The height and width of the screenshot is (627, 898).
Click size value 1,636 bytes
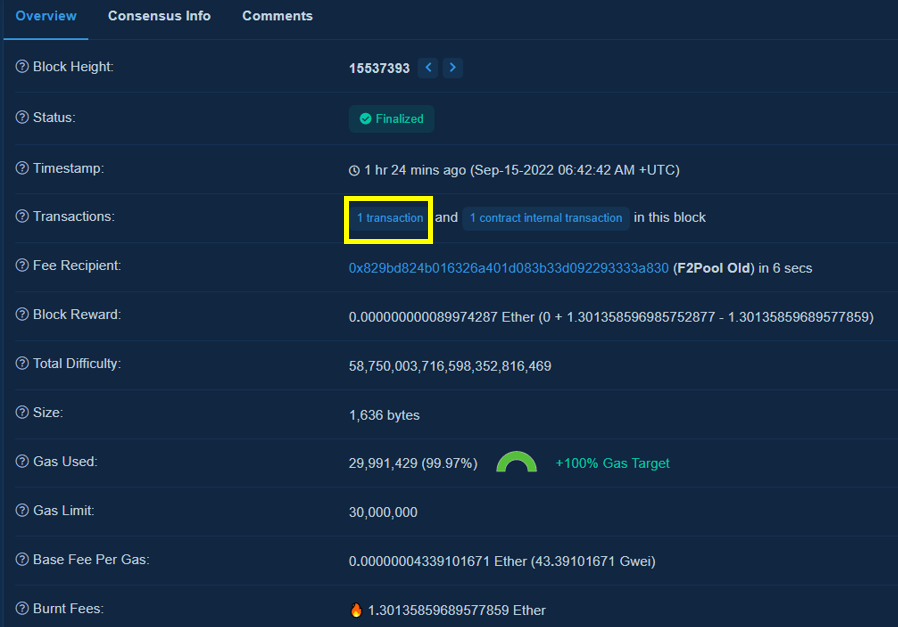pos(384,415)
